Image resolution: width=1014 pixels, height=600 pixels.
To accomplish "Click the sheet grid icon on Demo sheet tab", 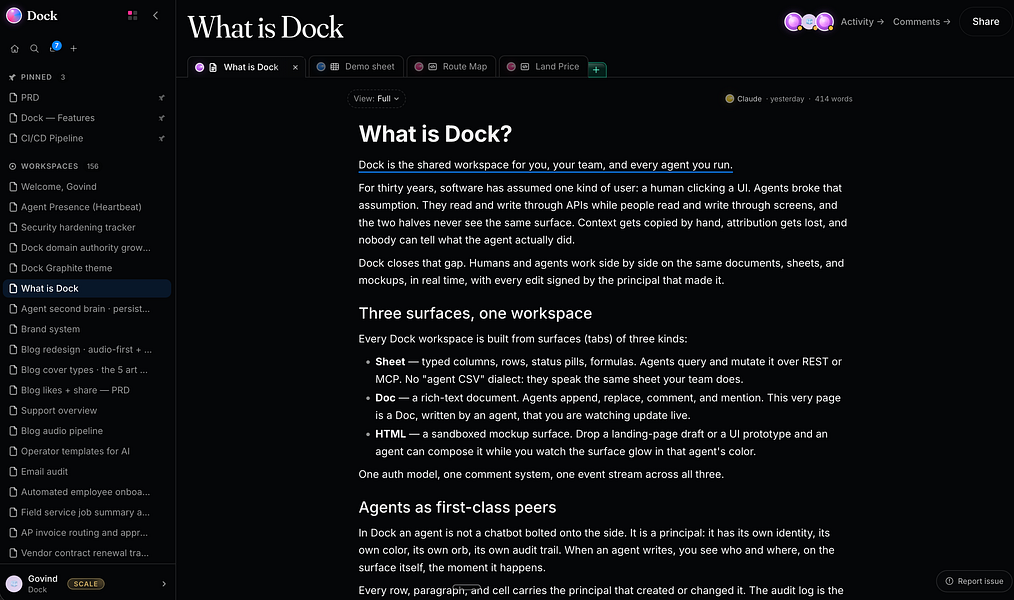I will tap(335, 67).
